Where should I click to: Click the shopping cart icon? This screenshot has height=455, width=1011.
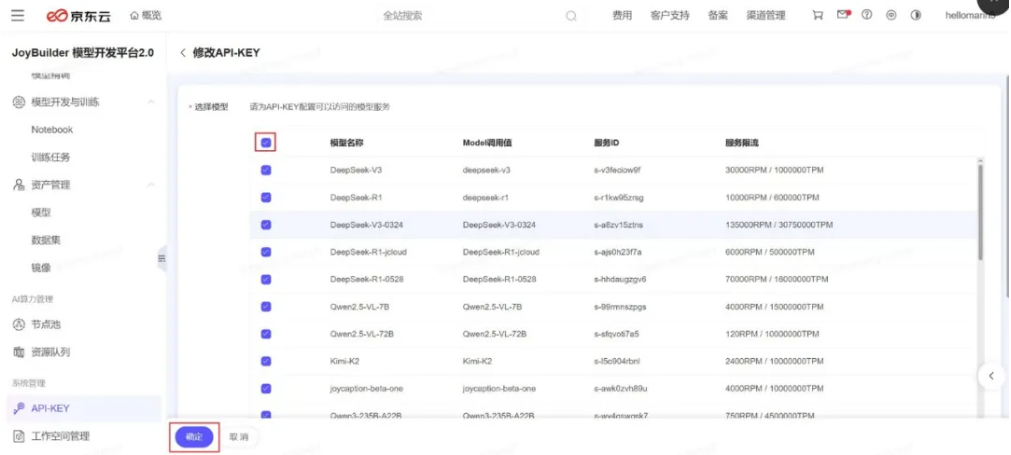818,15
